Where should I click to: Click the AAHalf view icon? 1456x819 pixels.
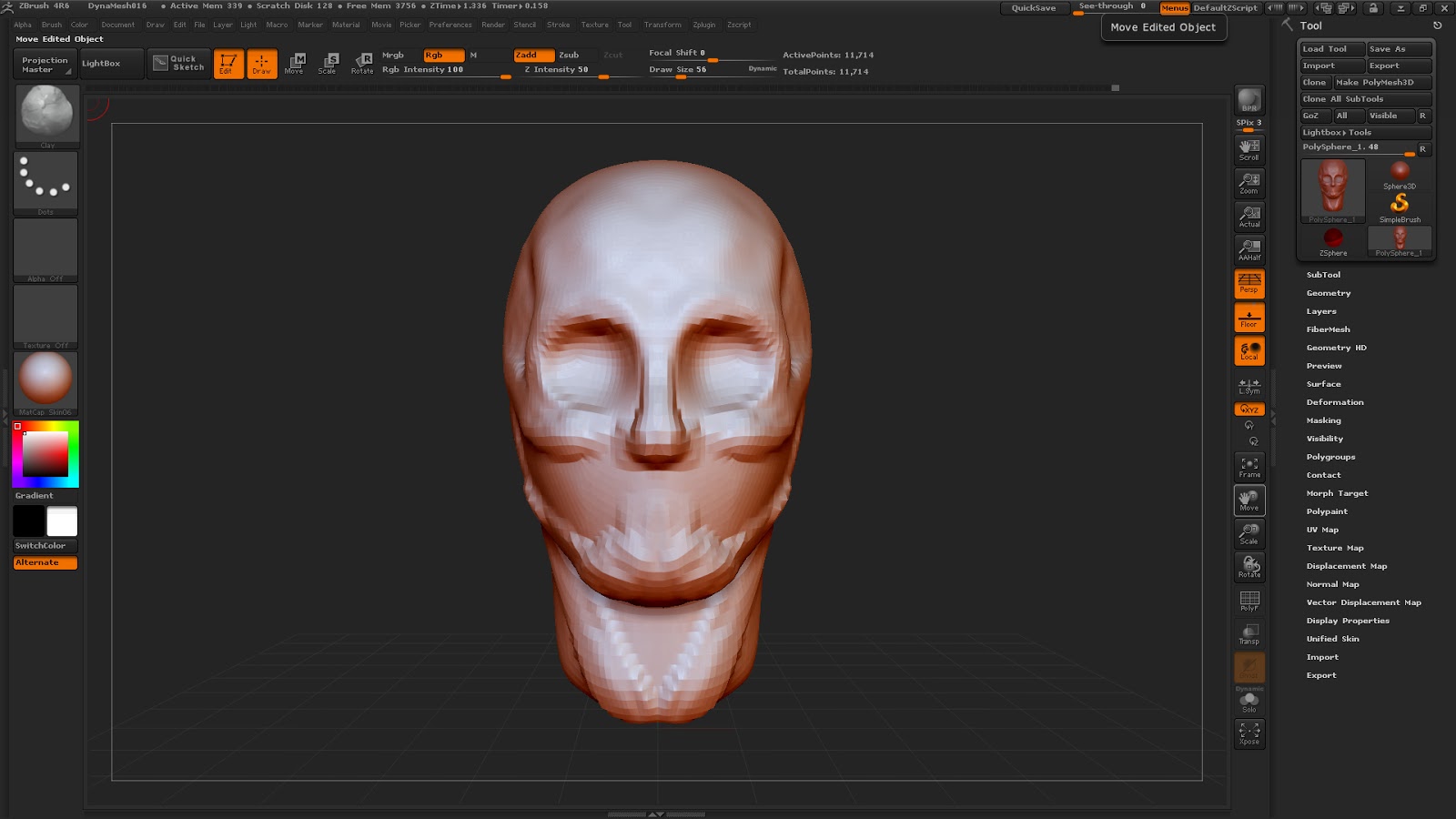pyautogui.click(x=1249, y=249)
